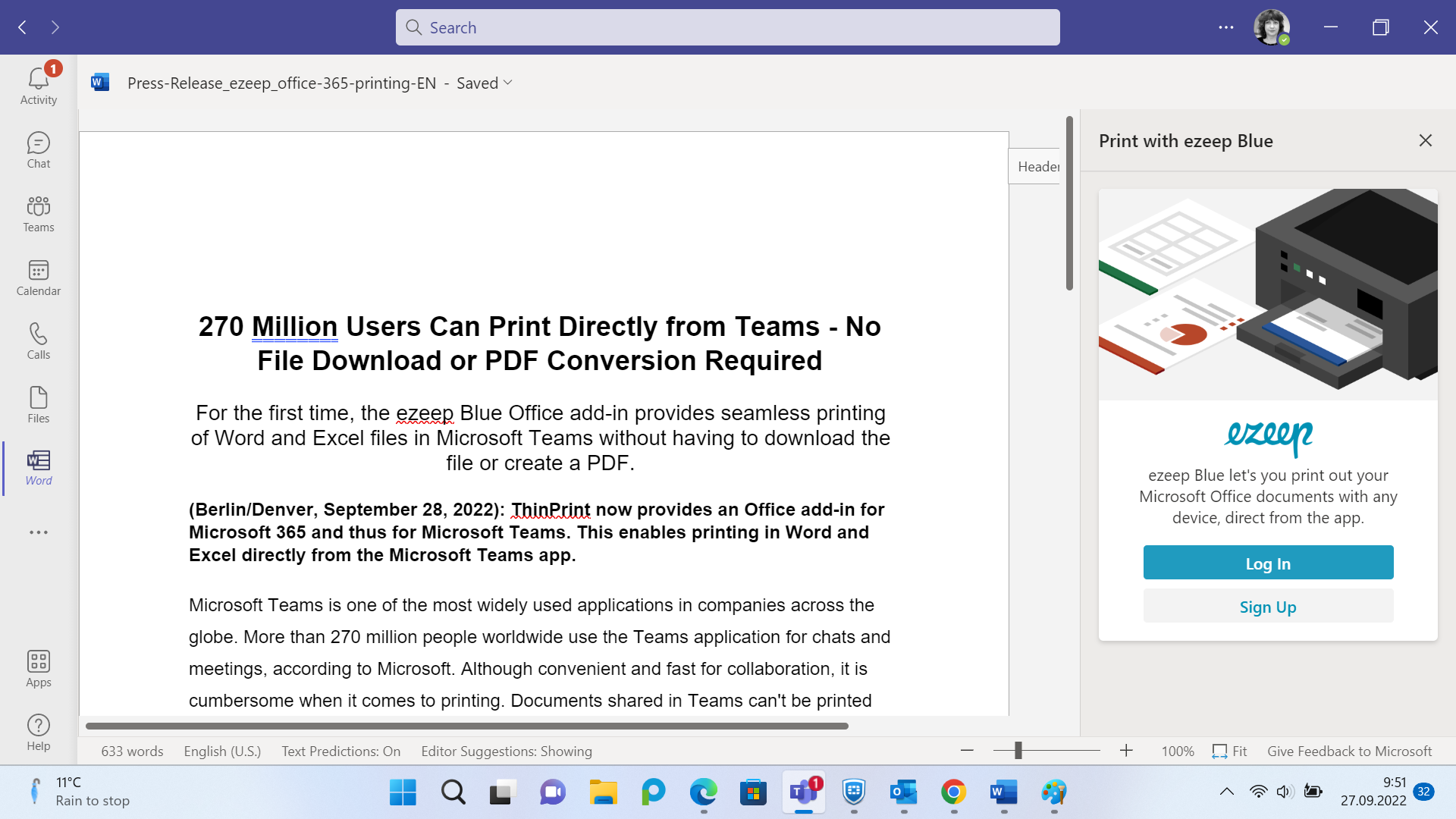The image size is (1456, 819).
Task: Fit the page to window
Action: (1229, 751)
